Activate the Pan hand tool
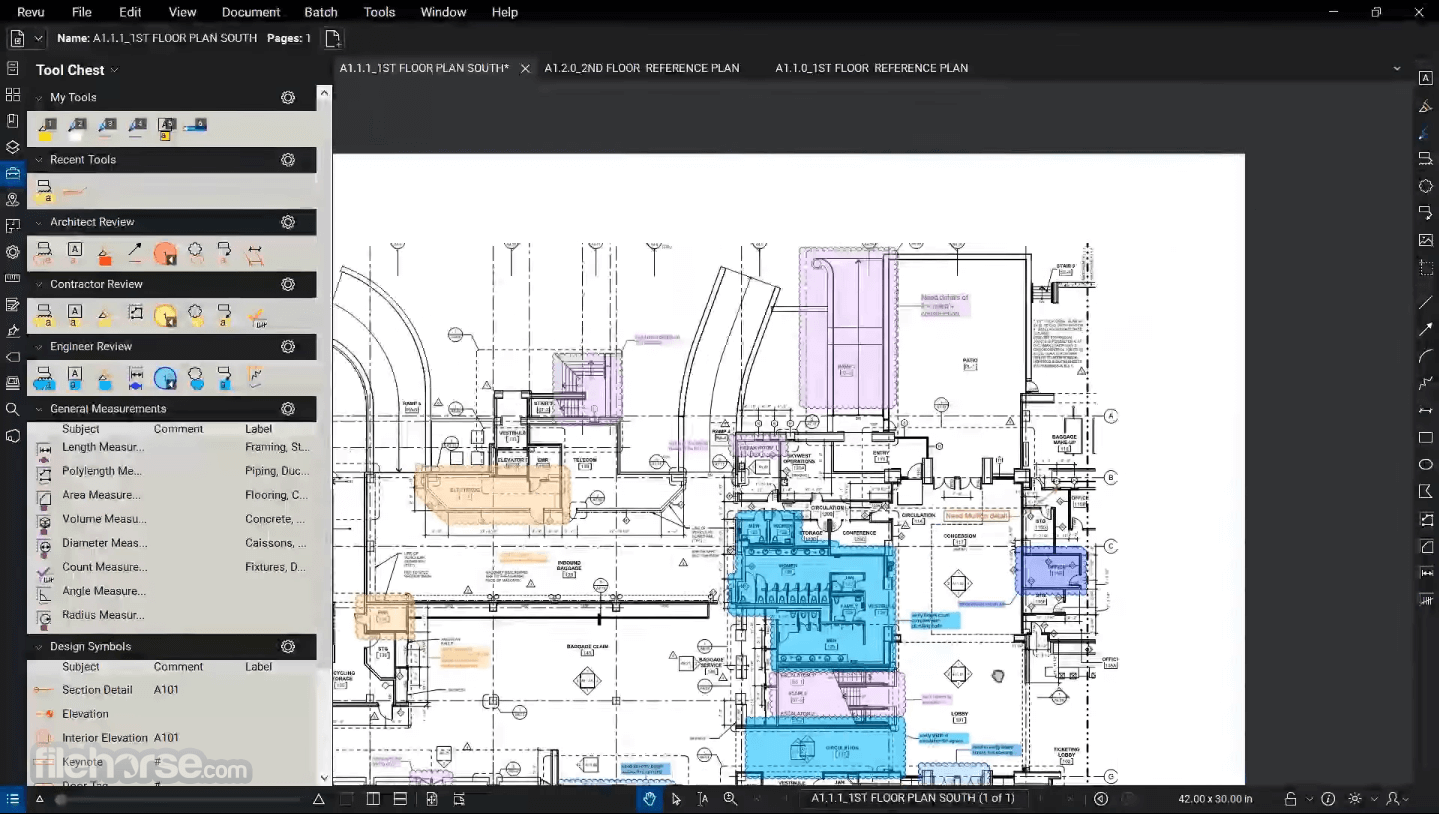The image size is (1439, 814). [649, 798]
